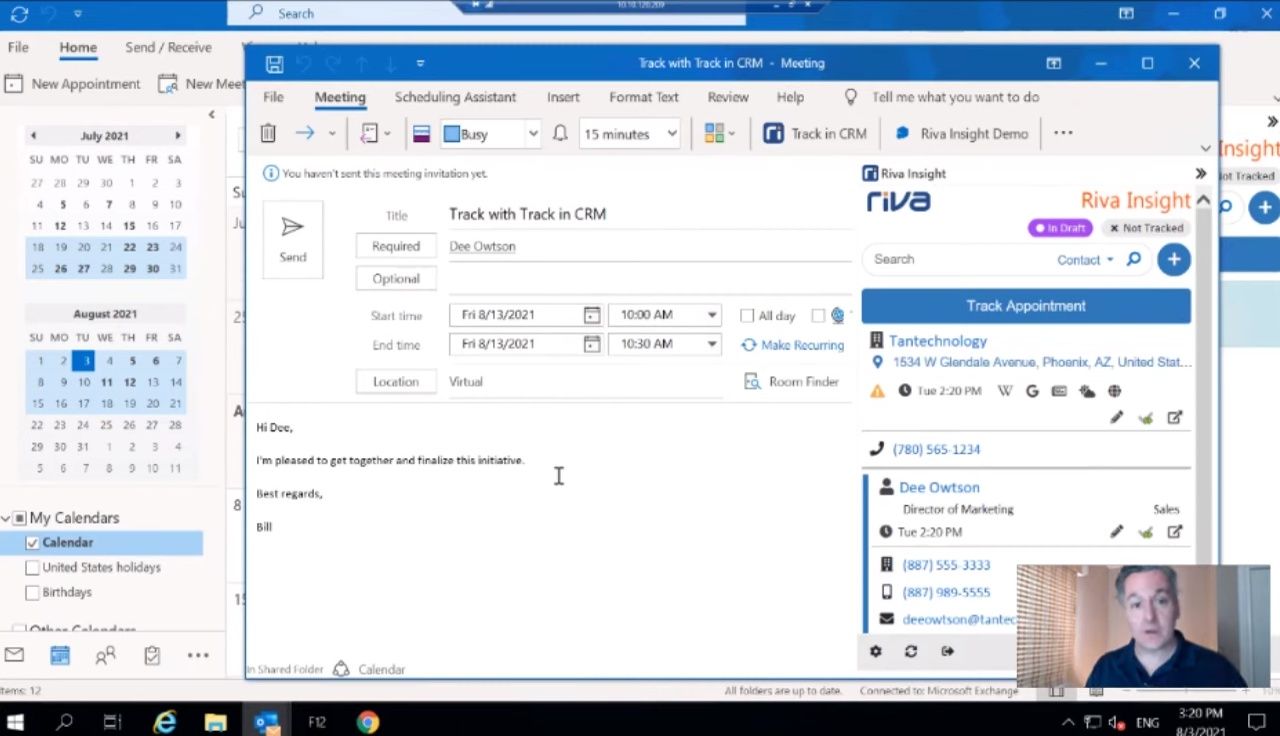Expand the categorize color grid dropdown

tap(732, 133)
